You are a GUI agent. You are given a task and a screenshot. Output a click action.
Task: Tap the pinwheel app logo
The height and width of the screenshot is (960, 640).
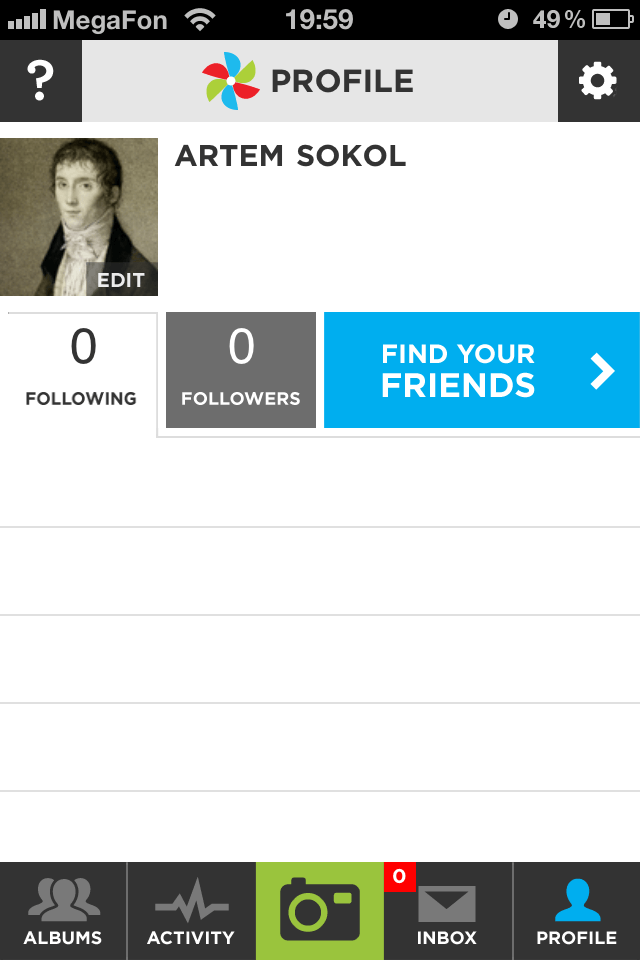click(x=230, y=81)
